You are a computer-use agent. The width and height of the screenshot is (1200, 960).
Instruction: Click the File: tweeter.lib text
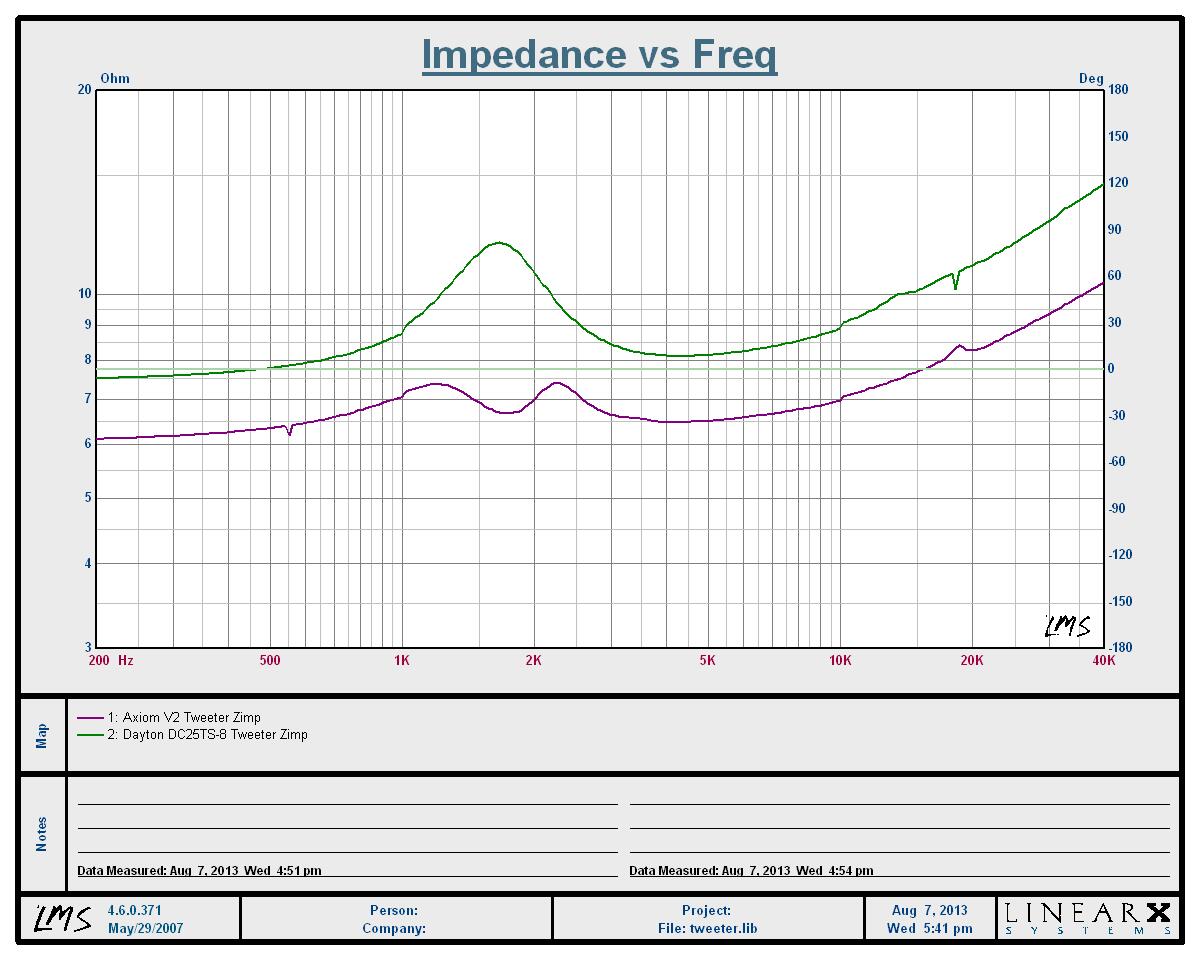pyautogui.click(x=706, y=928)
